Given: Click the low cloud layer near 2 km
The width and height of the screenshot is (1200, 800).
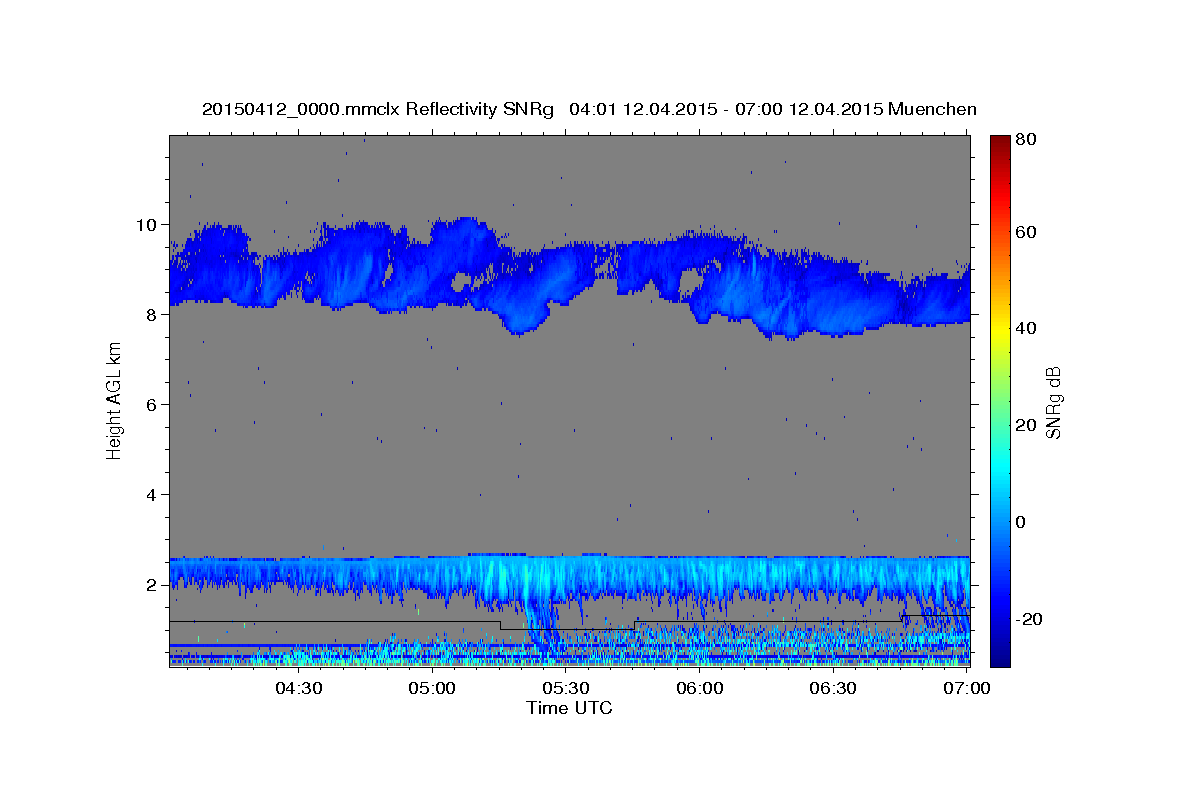Looking at the screenshot, I should tap(570, 580).
